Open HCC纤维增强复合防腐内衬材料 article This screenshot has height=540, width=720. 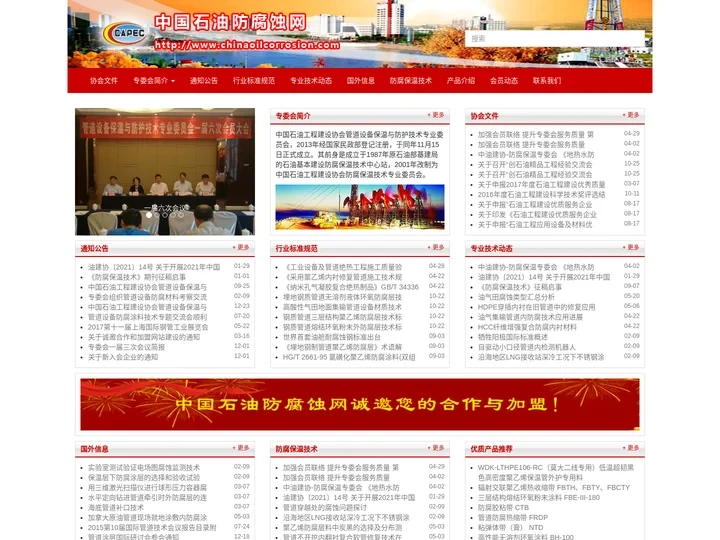tap(527, 327)
